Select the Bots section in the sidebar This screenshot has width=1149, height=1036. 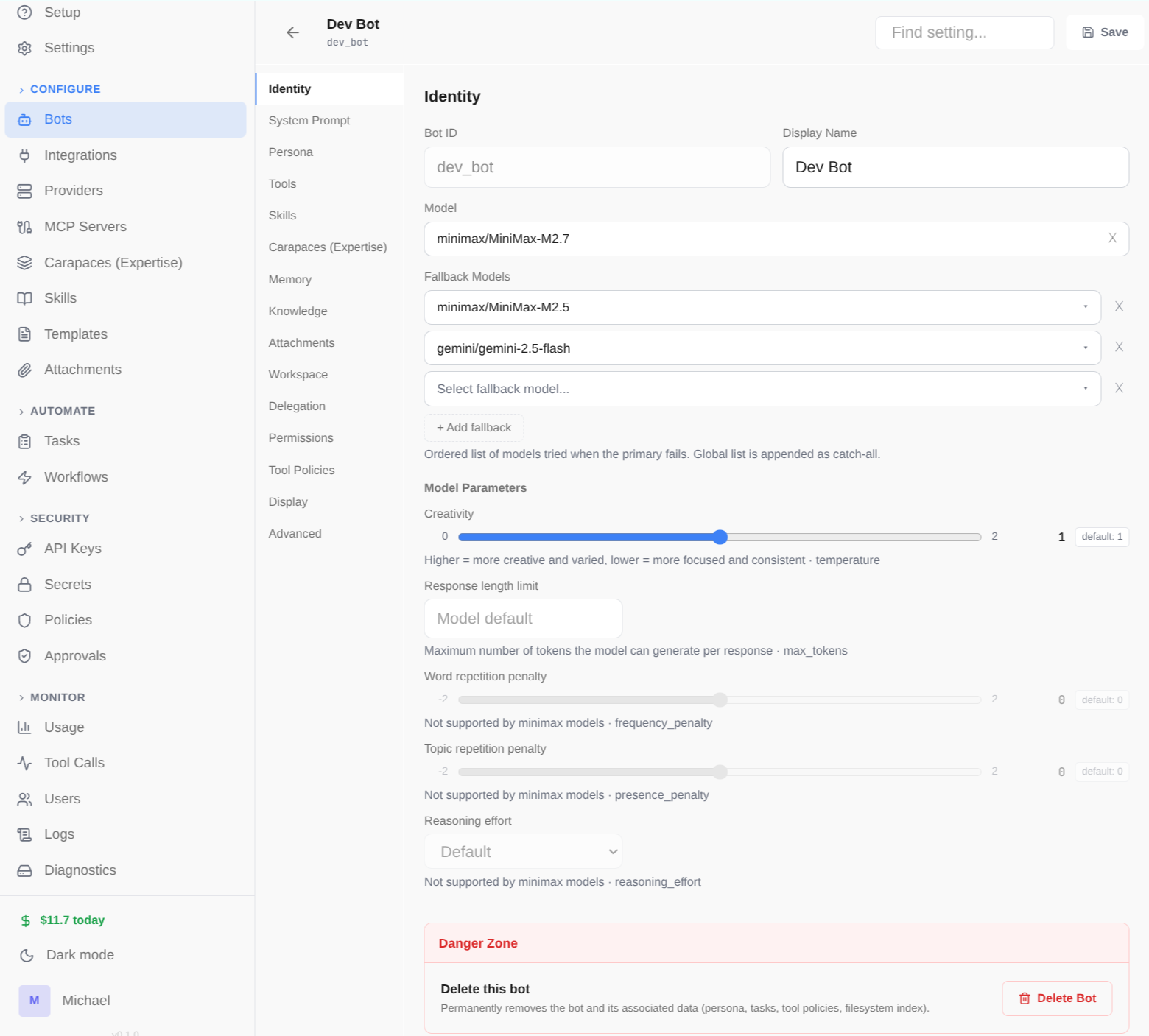point(57,119)
